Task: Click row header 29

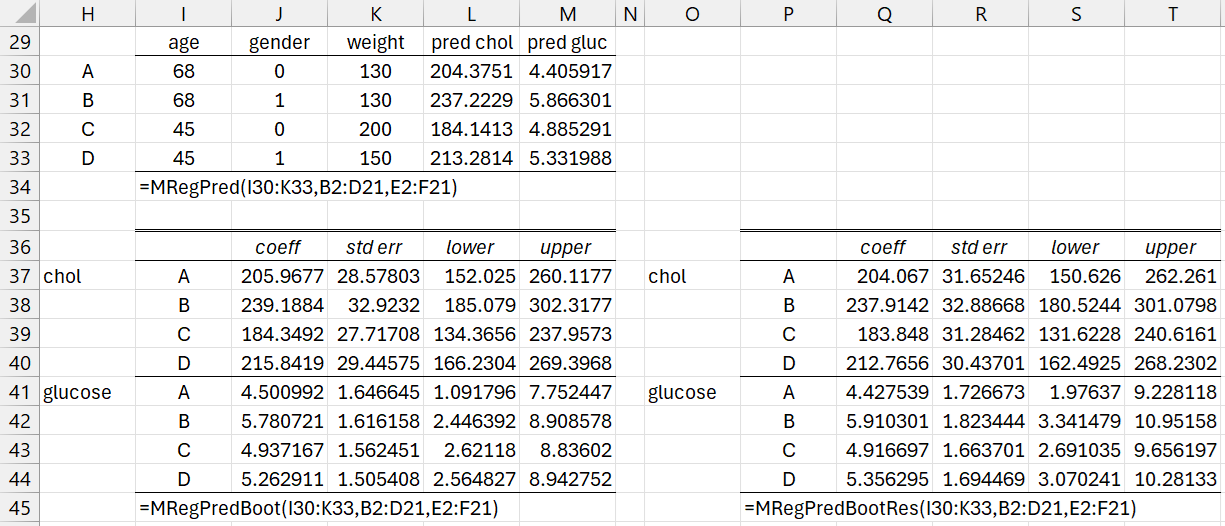Action: click(x=21, y=42)
